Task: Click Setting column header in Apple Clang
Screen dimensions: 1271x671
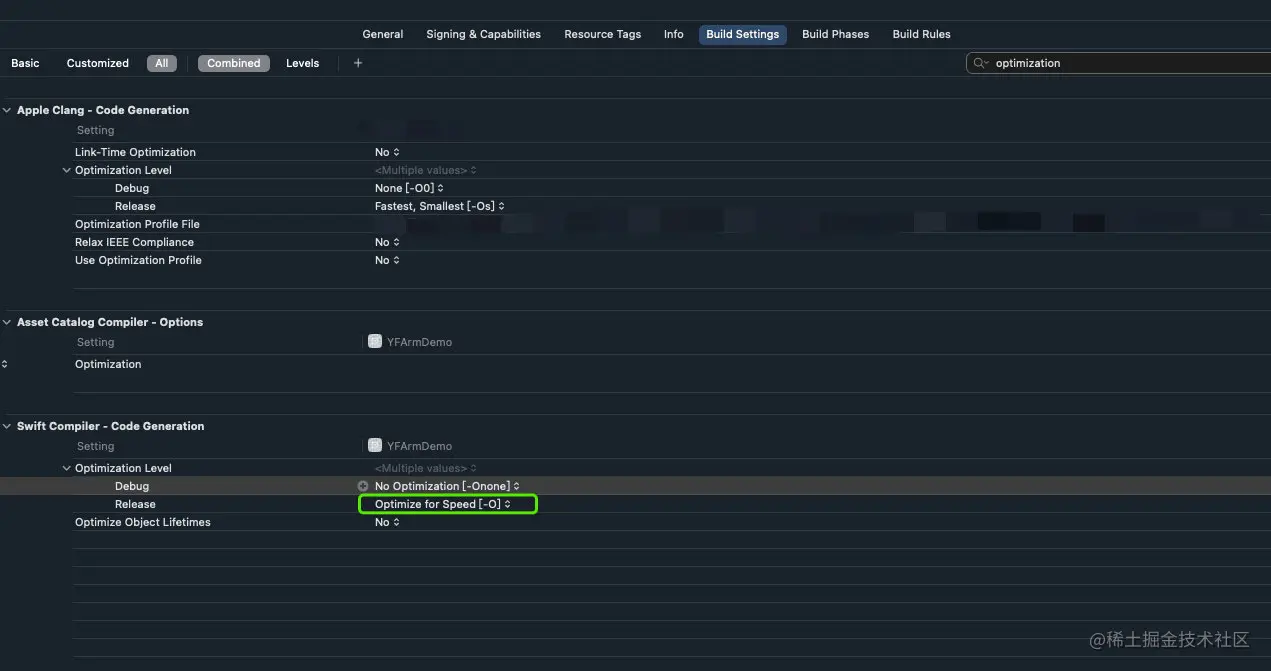Action: (96, 130)
